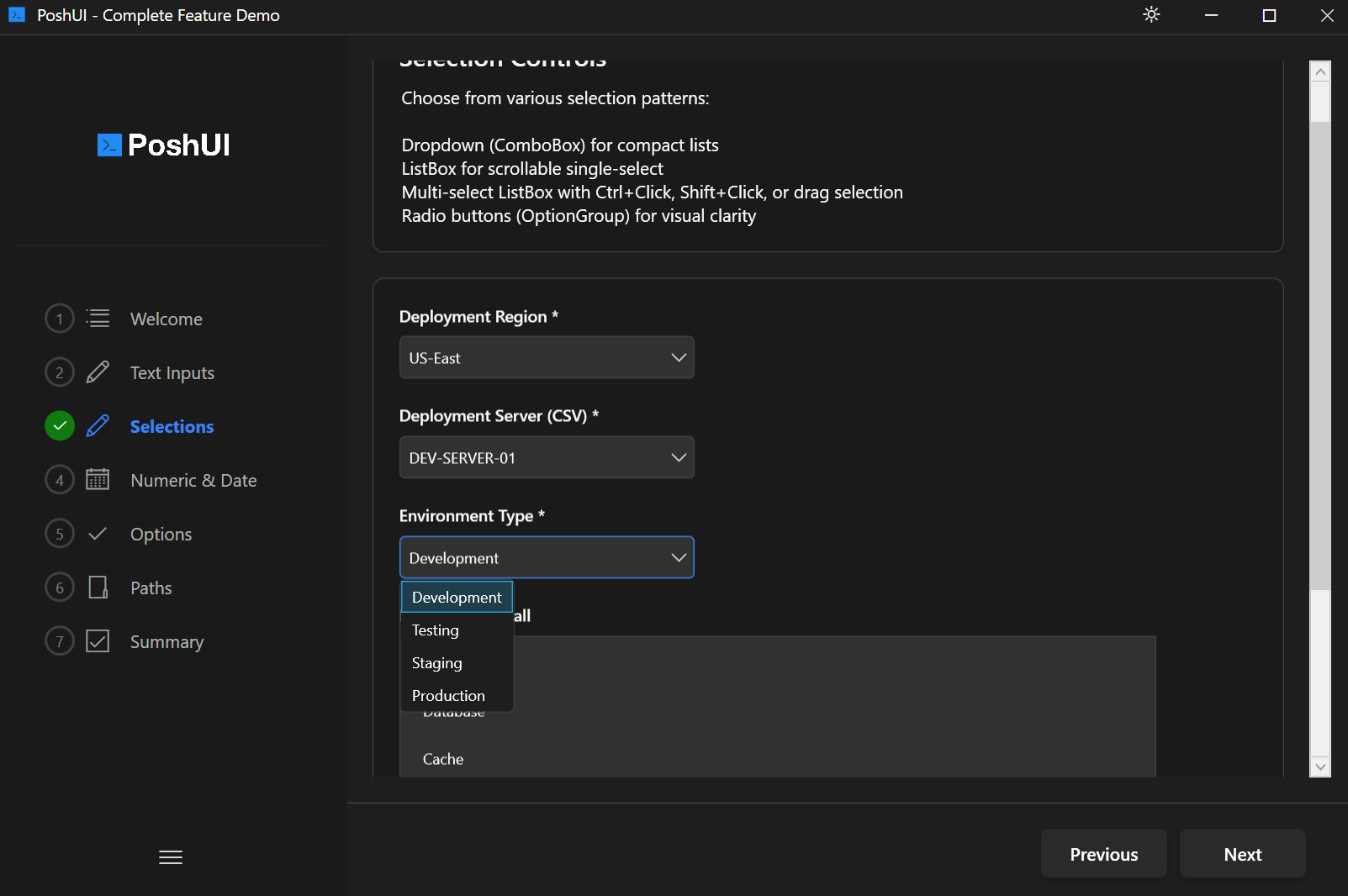Collapse the Environment Type dropdown field
The height and width of the screenshot is (896, 1348).
(x=547, y=557)
